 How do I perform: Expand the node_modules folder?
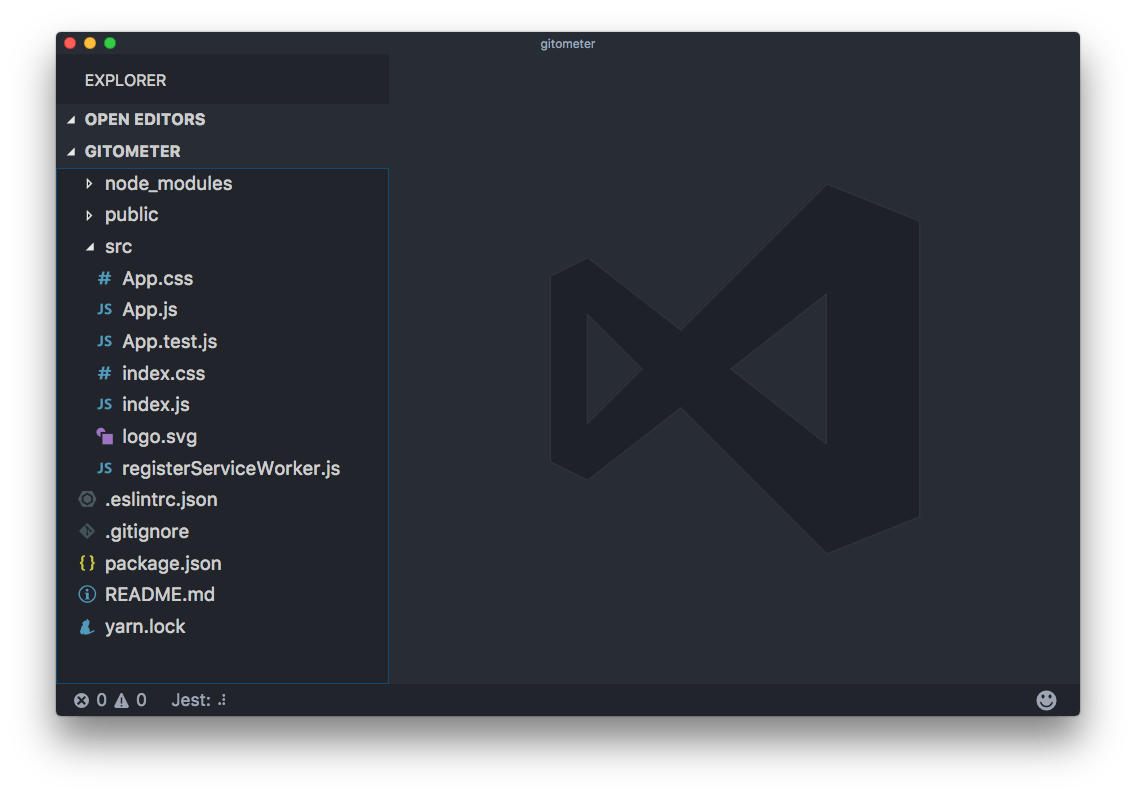[168, 183]
